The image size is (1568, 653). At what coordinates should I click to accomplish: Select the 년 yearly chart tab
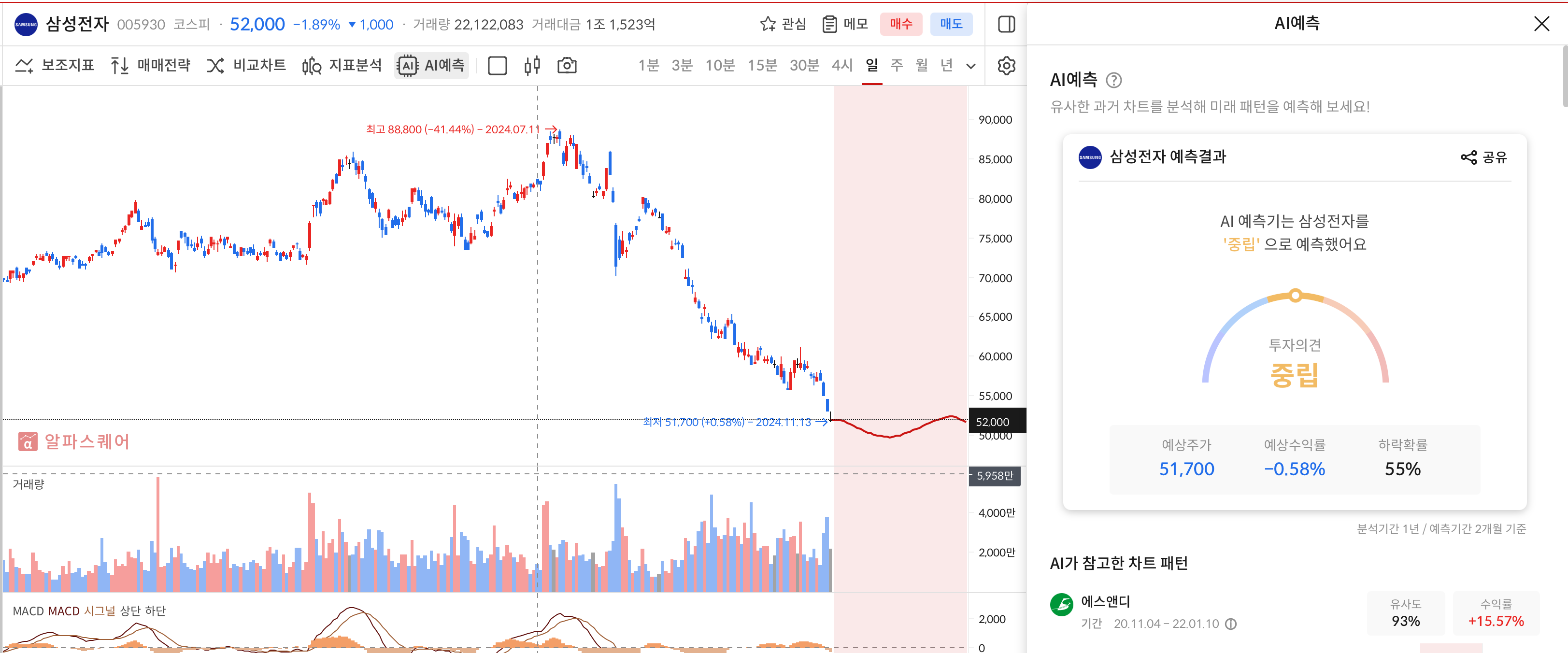click(946, 65)
